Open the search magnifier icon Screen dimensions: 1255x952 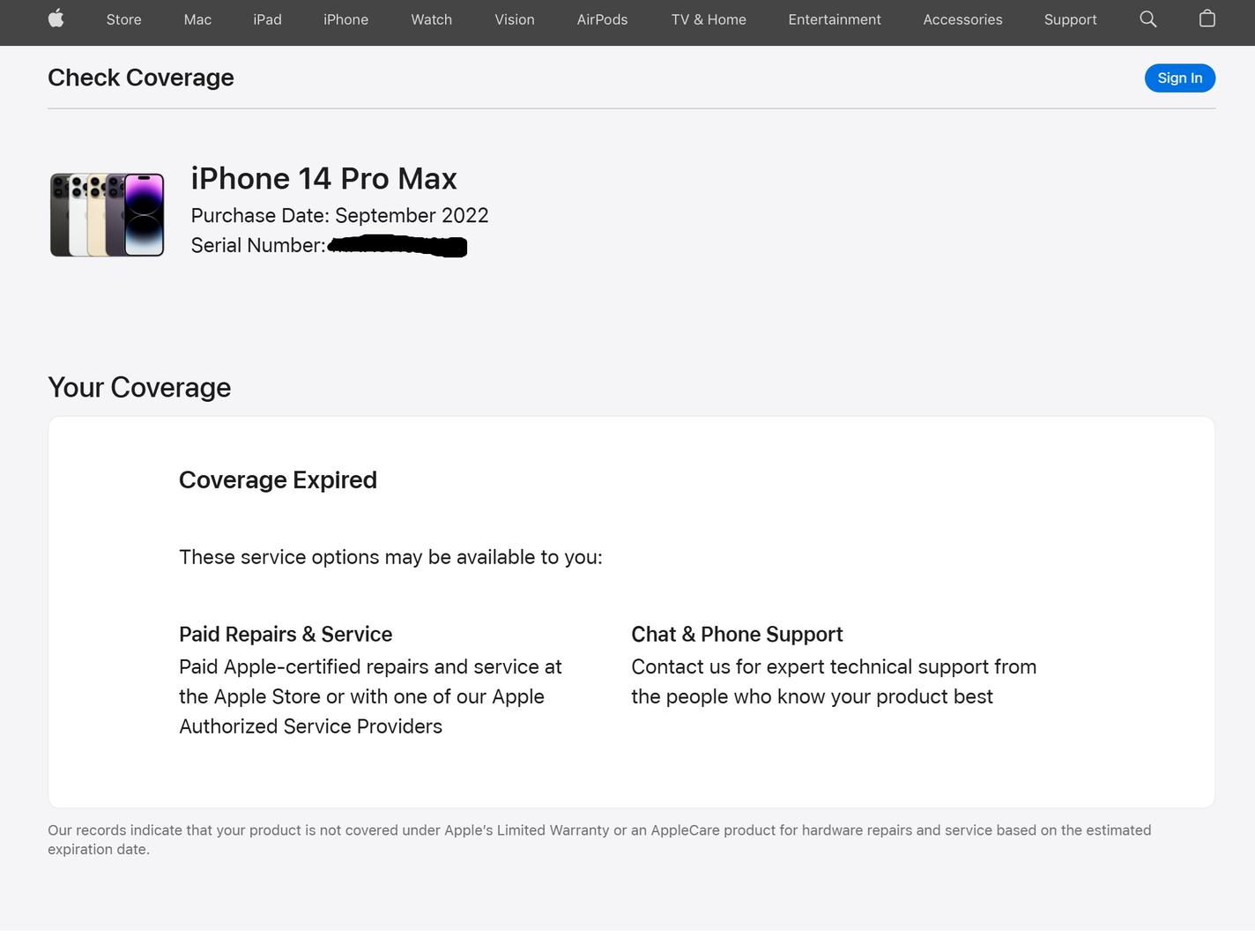click(x=1147, y=19)
